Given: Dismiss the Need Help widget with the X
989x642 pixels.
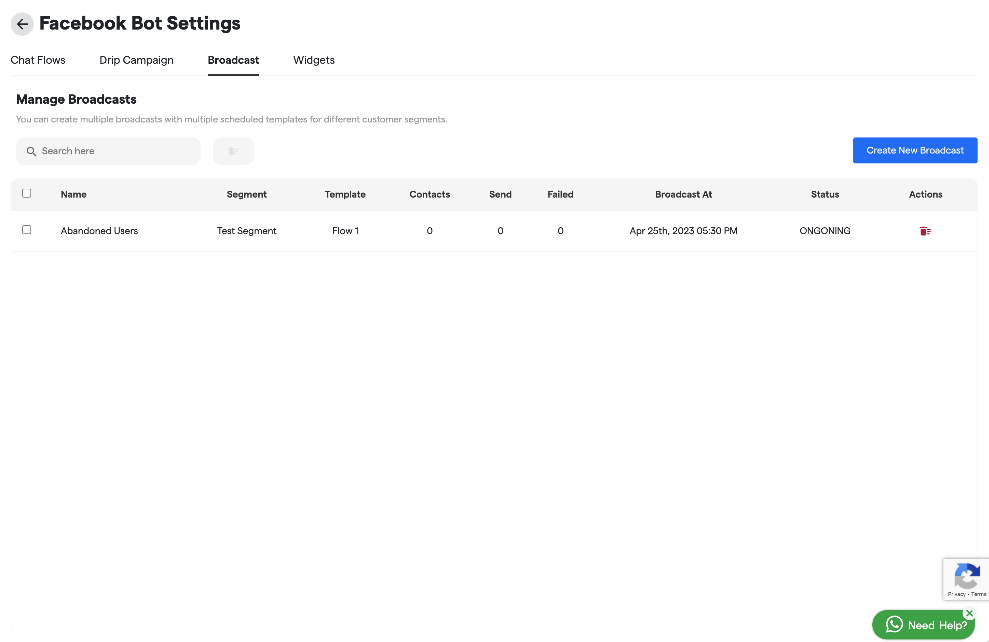Looking at the screenshot, I should (969, 613).
